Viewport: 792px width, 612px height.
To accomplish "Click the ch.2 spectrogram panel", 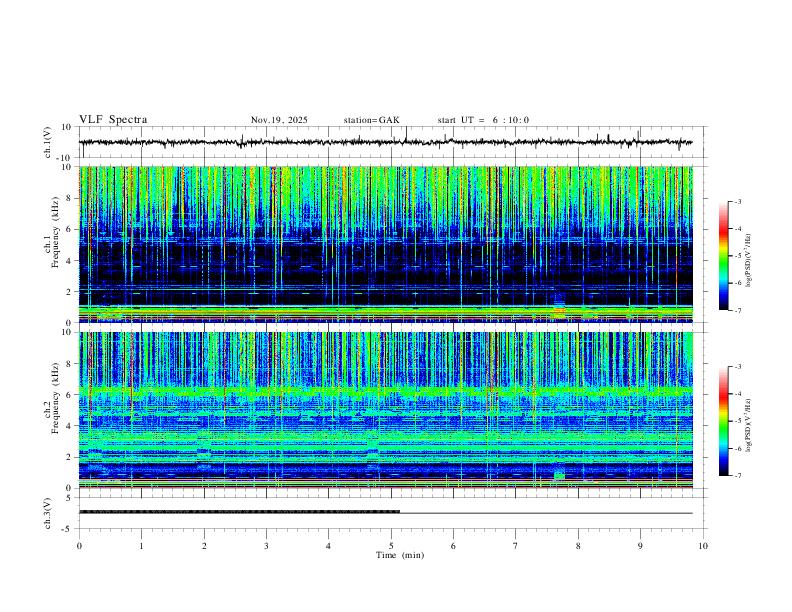I will coord(385,410).
